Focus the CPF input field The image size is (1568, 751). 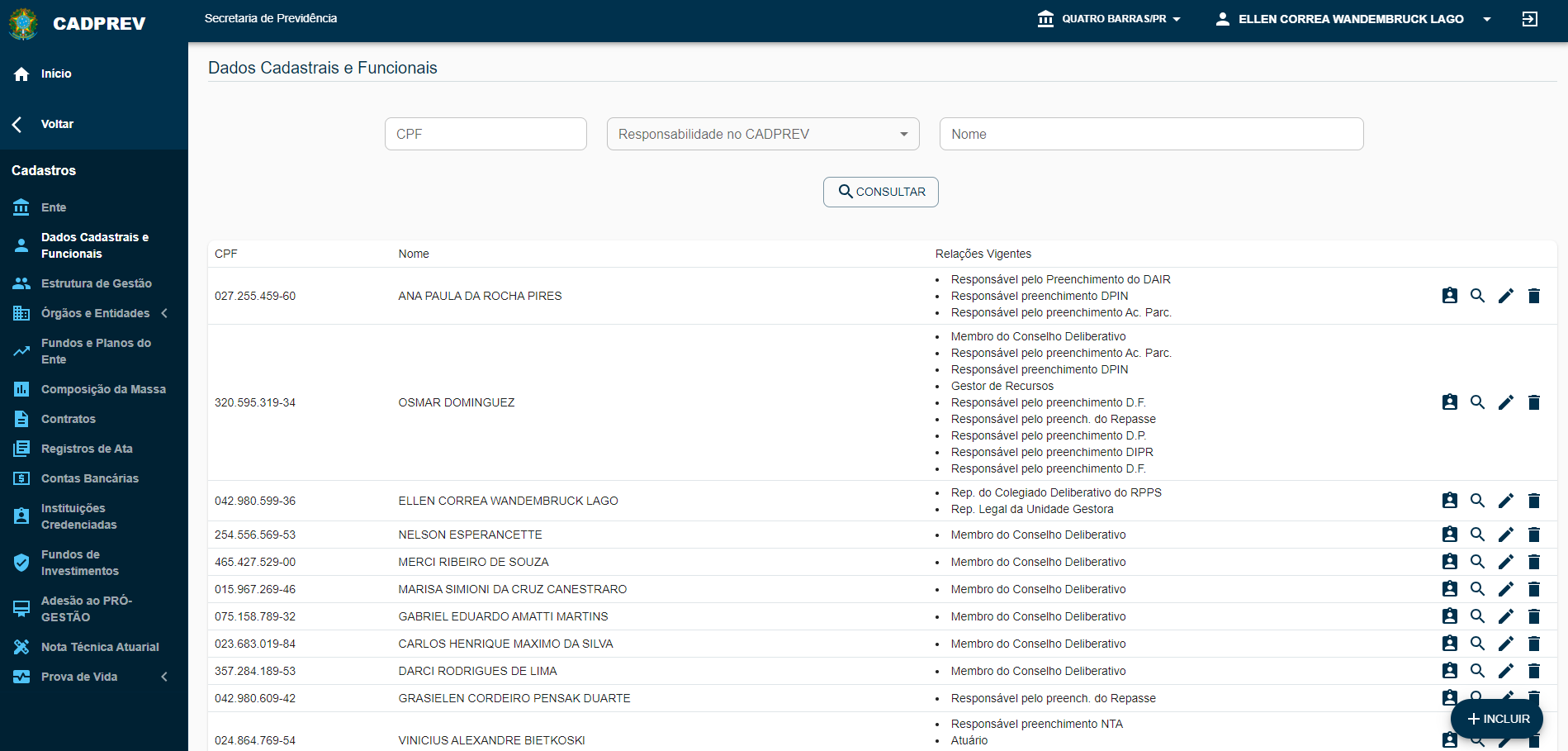point(486,134)
